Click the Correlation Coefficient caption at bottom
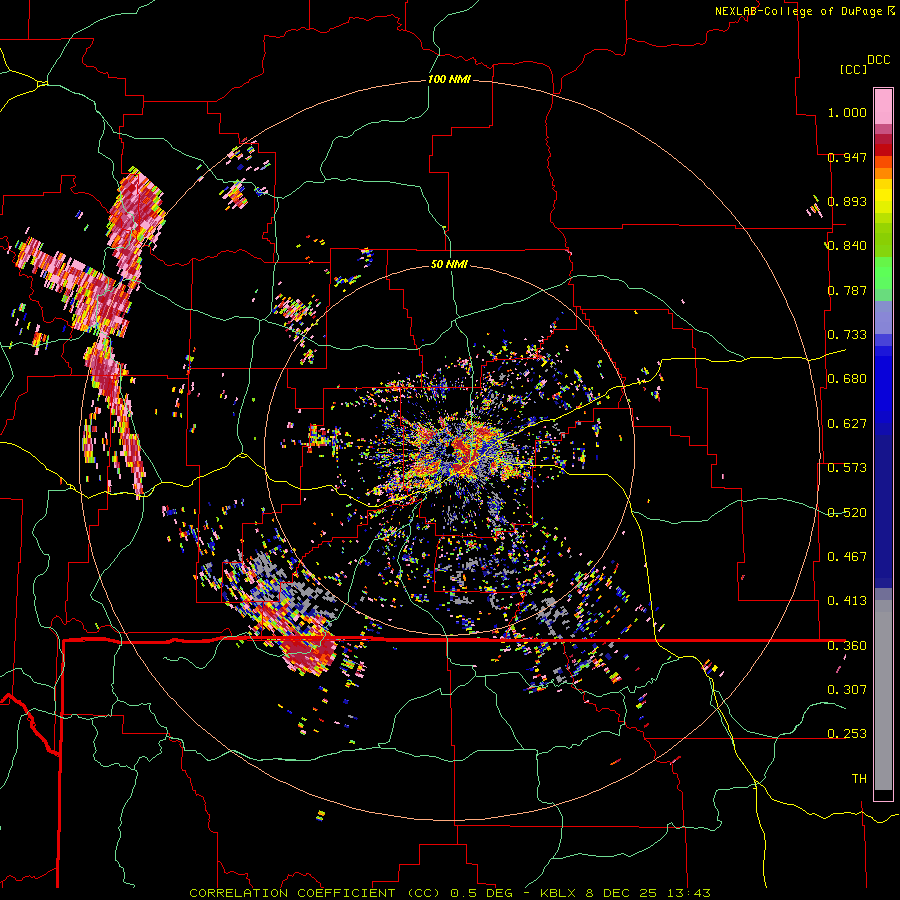Viewport: 900px width, 900px height. pyautogui.click(x=450, y=893)
